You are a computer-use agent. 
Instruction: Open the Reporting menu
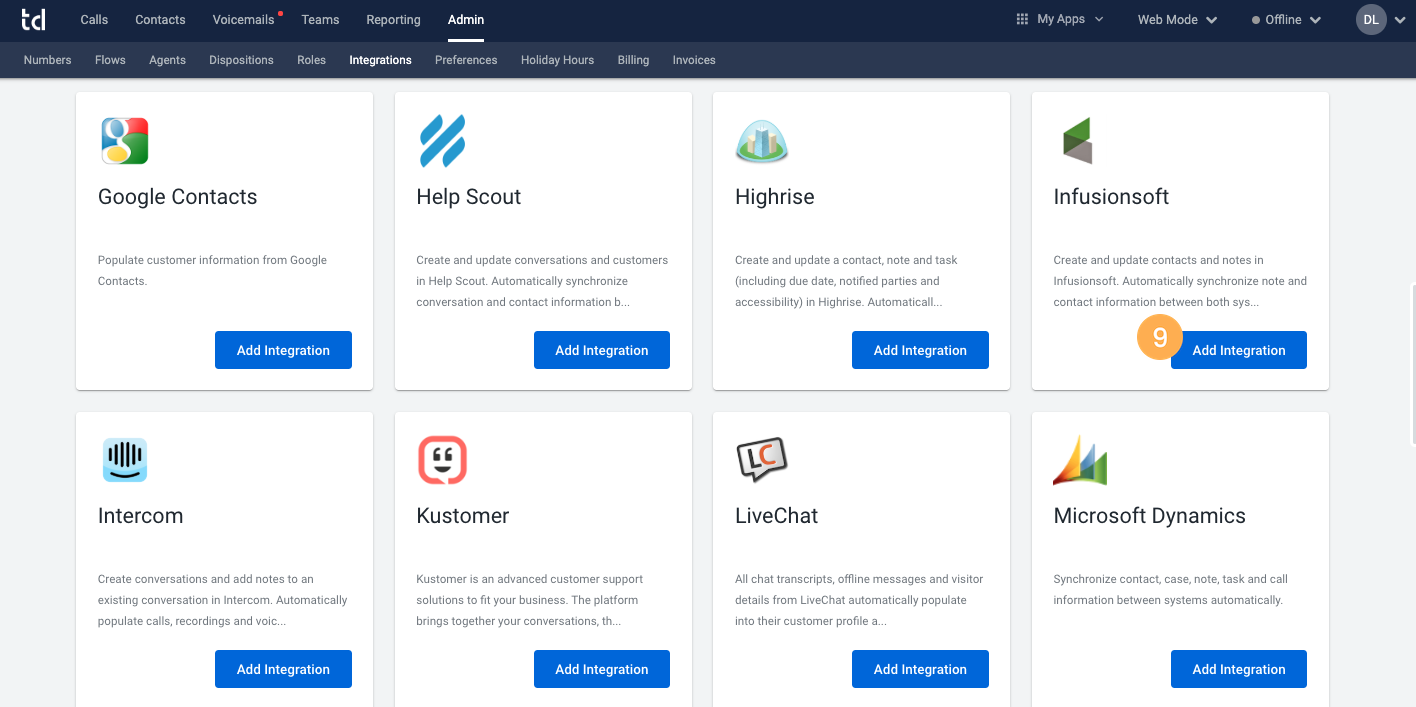[393, 20]
